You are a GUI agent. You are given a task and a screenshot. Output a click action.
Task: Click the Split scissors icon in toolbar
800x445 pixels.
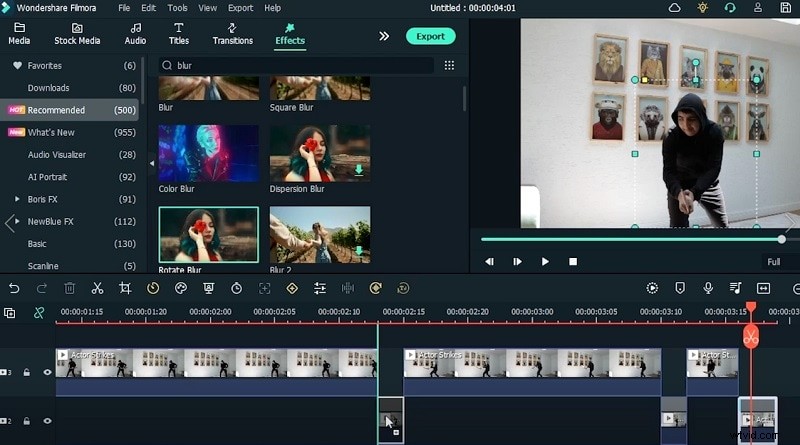tap(97, 288)
